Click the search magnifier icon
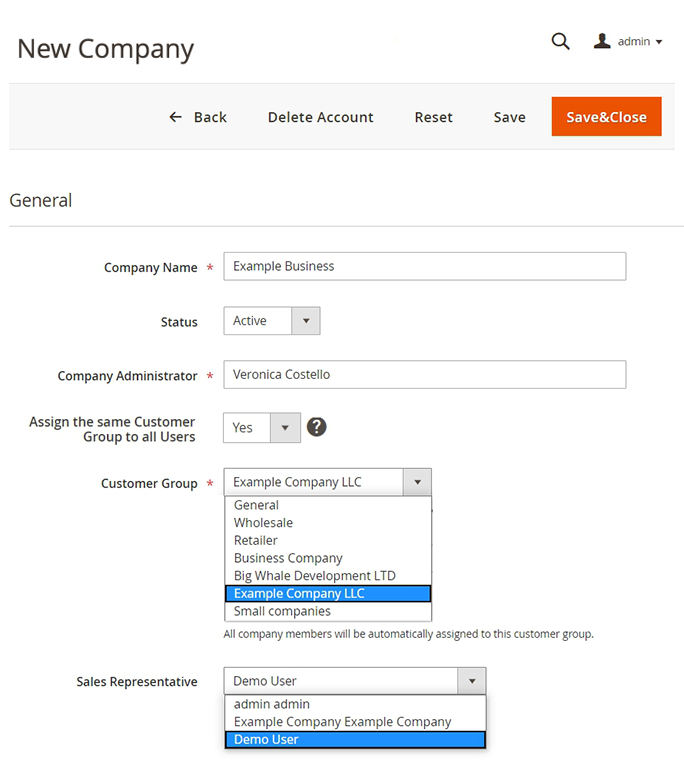The width and height of the screenshot is (684, 781). click(560, 41)
